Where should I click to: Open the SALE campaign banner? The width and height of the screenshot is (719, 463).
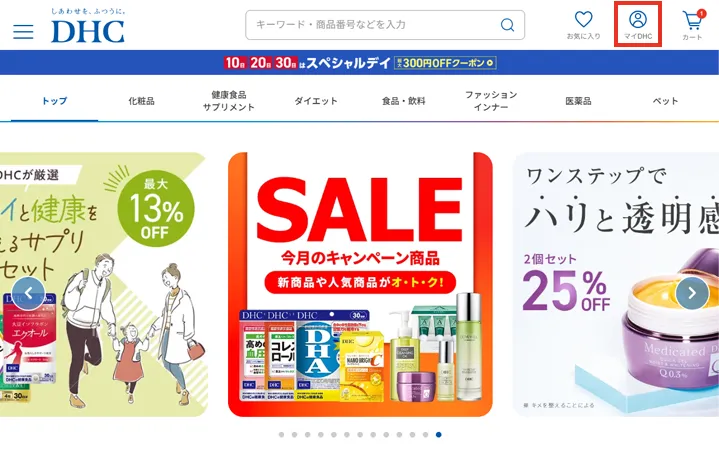click(x=360, y=284)
